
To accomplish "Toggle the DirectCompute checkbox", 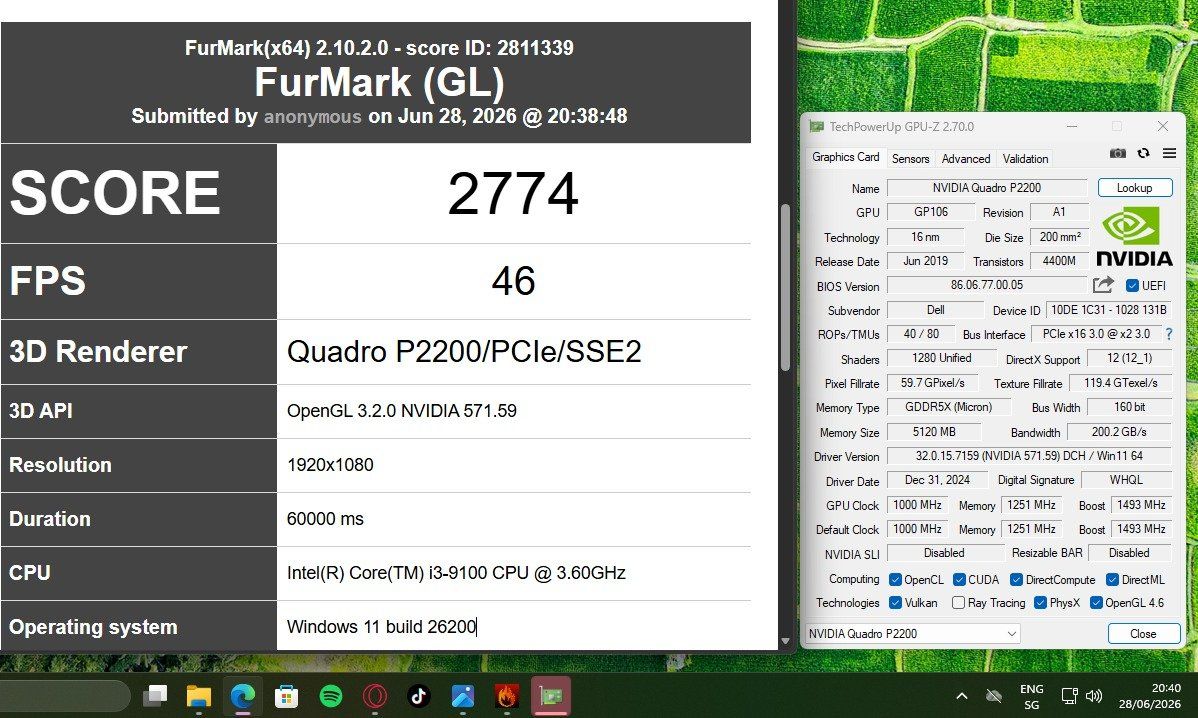I will [x=1016, y=580].
